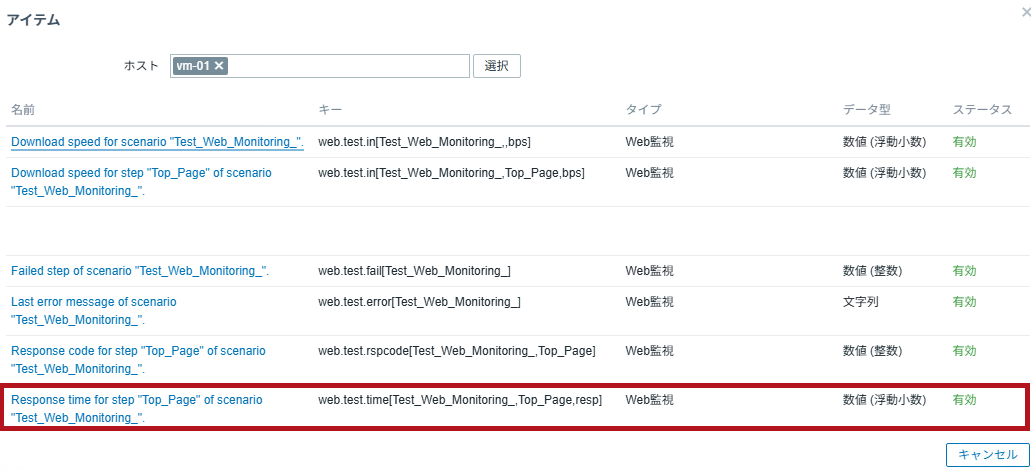Select Response time for step "Top_Page" link
1031x473 pixels.
[137, 408]
